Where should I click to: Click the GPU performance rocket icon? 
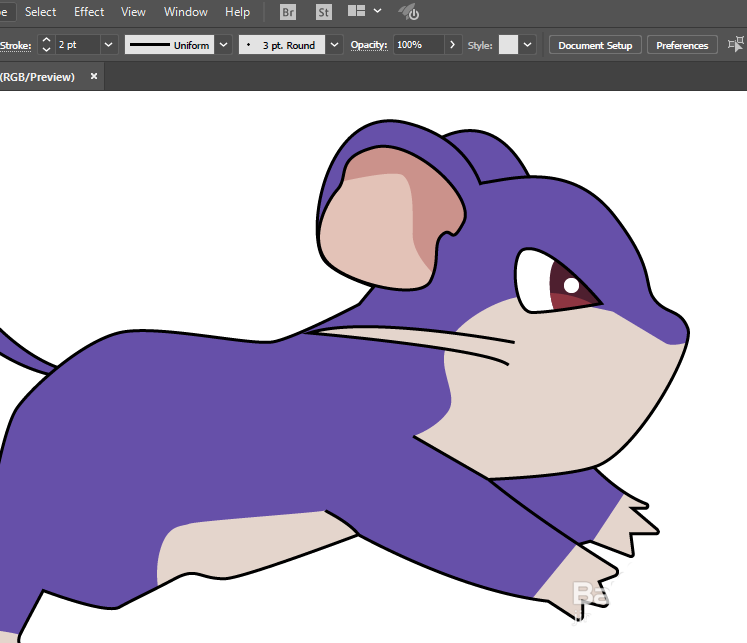[409, 12]
